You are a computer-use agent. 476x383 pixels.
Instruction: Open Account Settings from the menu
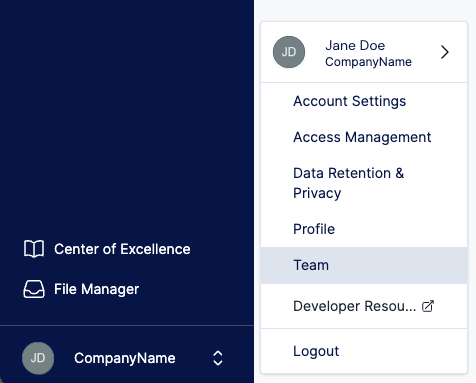click(364, 101)
